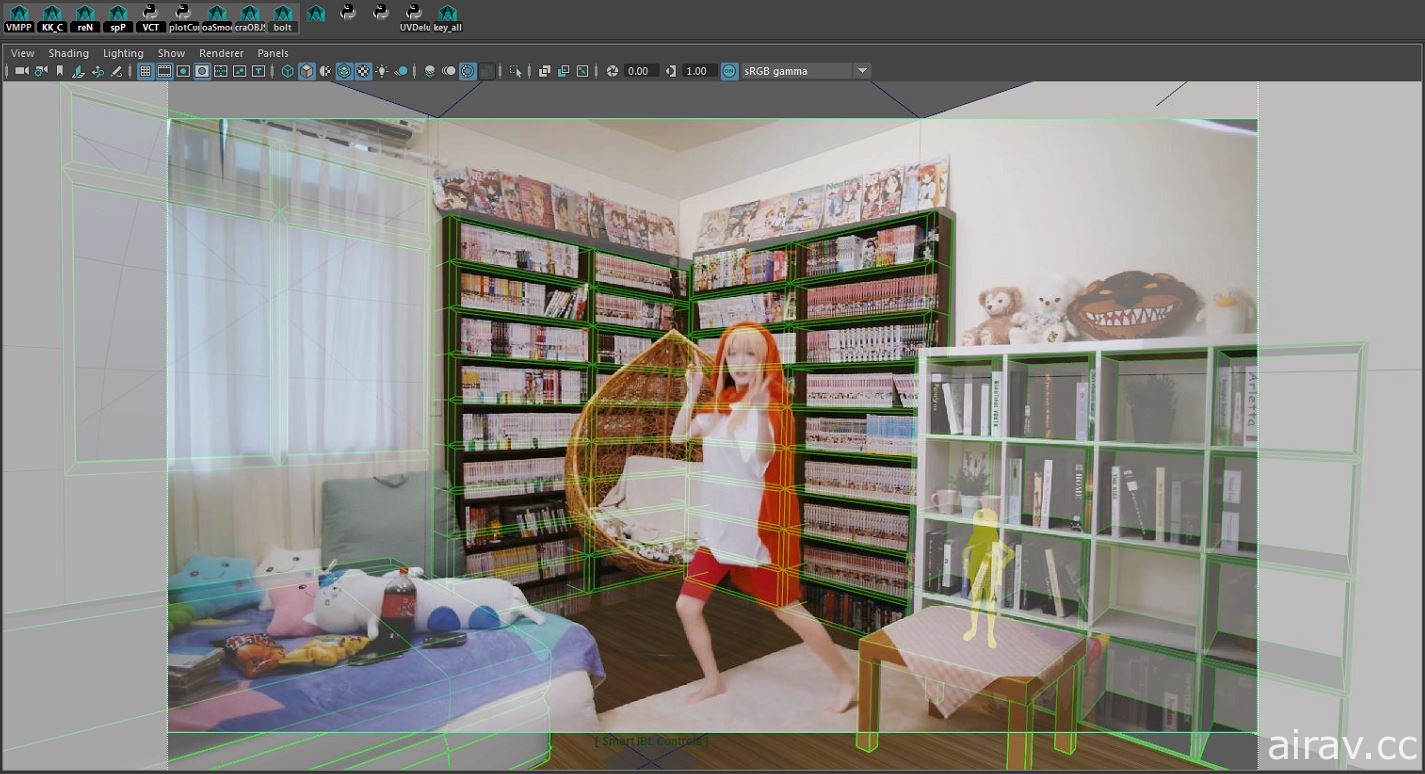
Task: Click the Select Camera icon
Action: [x=22, y=71]
